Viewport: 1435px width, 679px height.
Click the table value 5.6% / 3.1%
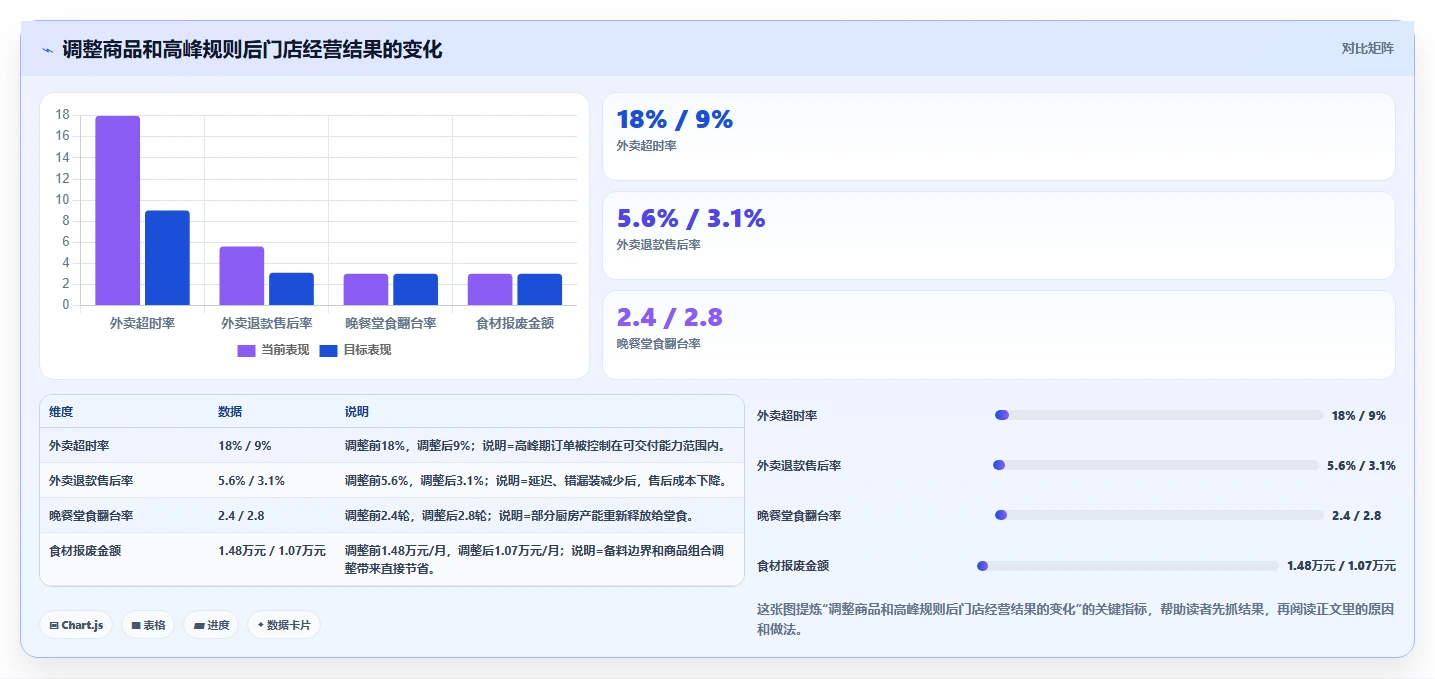point(251,481)
